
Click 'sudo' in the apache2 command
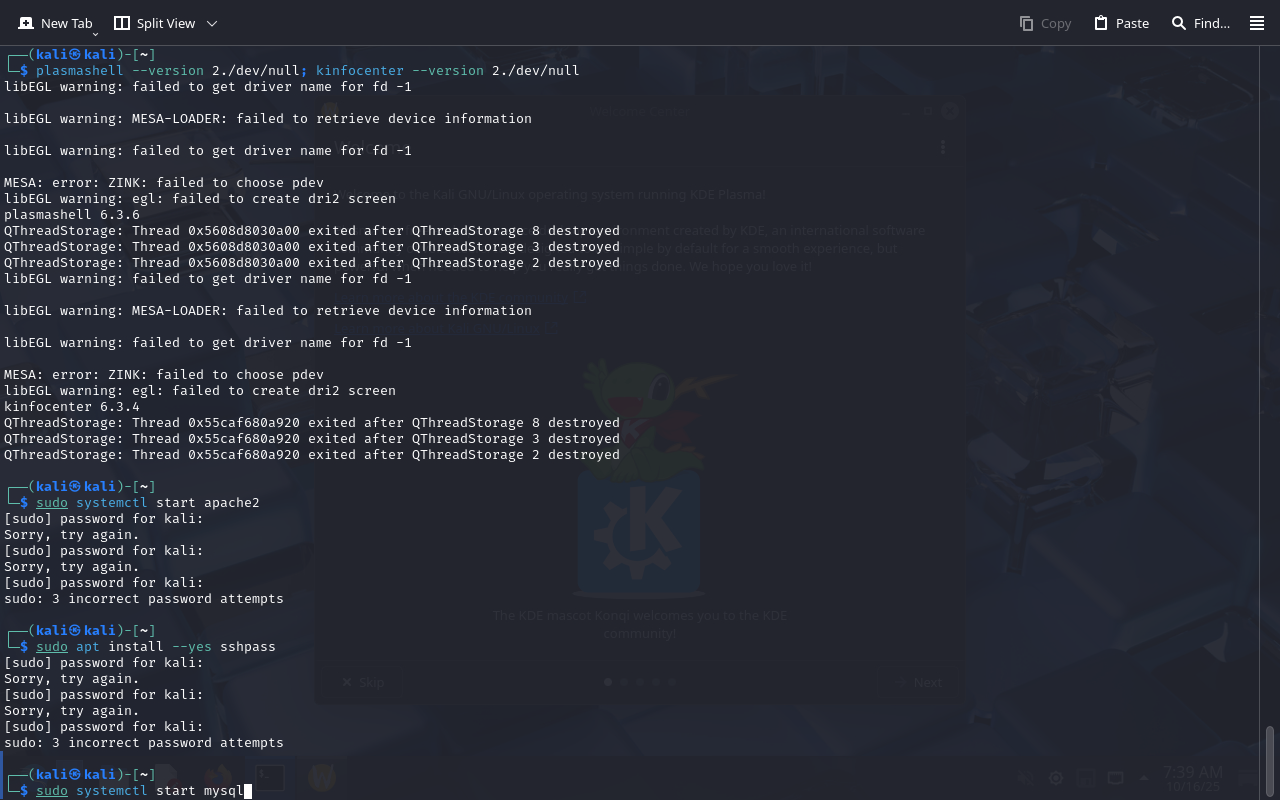(52, 503)
